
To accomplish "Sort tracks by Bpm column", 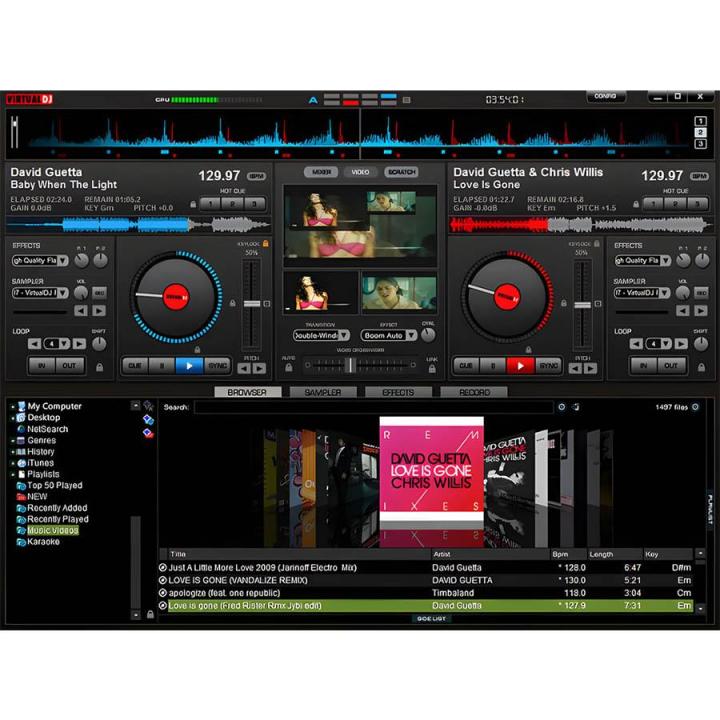I will 568,554.
